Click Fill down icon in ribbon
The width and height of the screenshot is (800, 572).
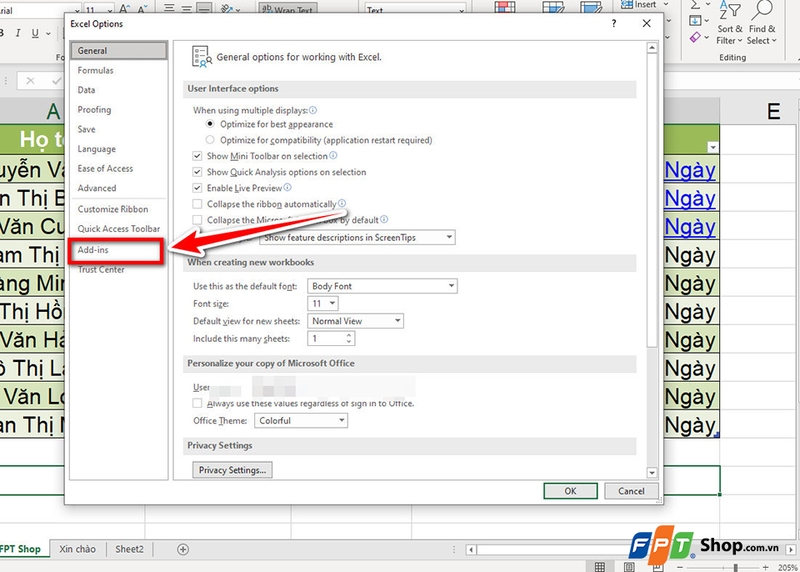coord(695,21)
